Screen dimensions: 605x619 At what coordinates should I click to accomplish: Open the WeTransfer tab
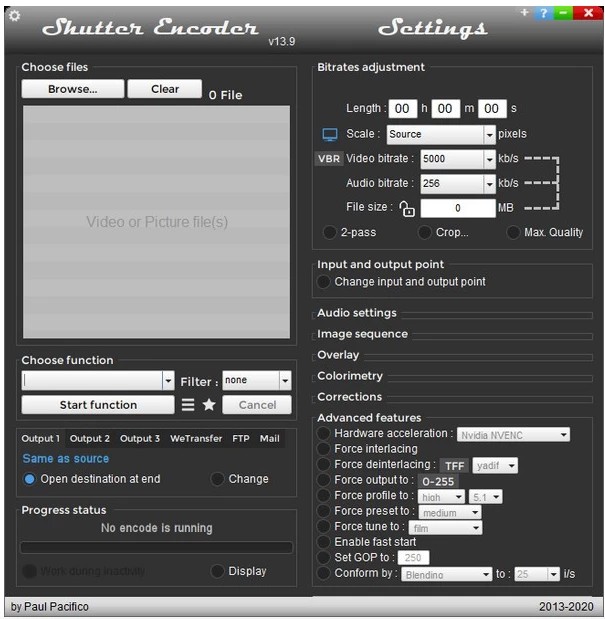click(x=196, y=438)
